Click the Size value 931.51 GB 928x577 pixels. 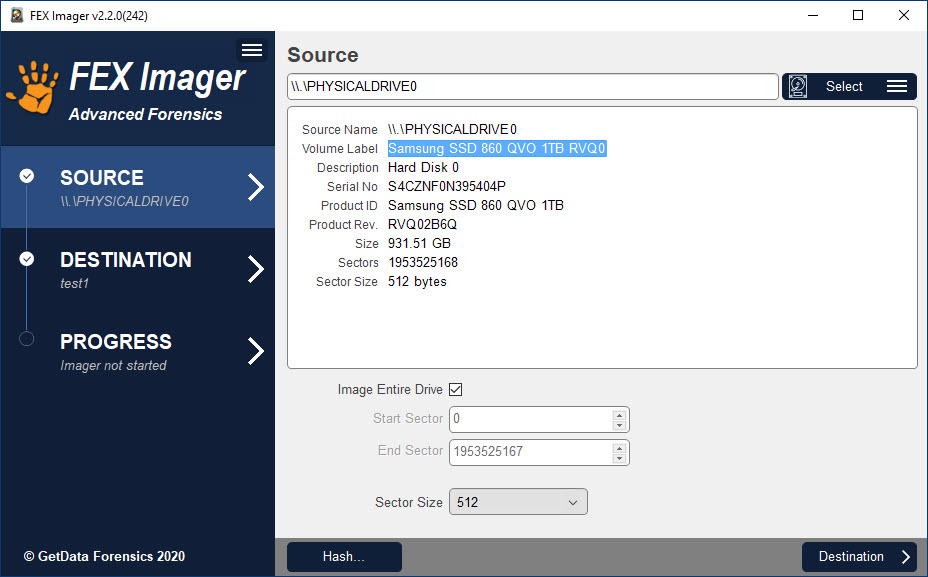419,243
